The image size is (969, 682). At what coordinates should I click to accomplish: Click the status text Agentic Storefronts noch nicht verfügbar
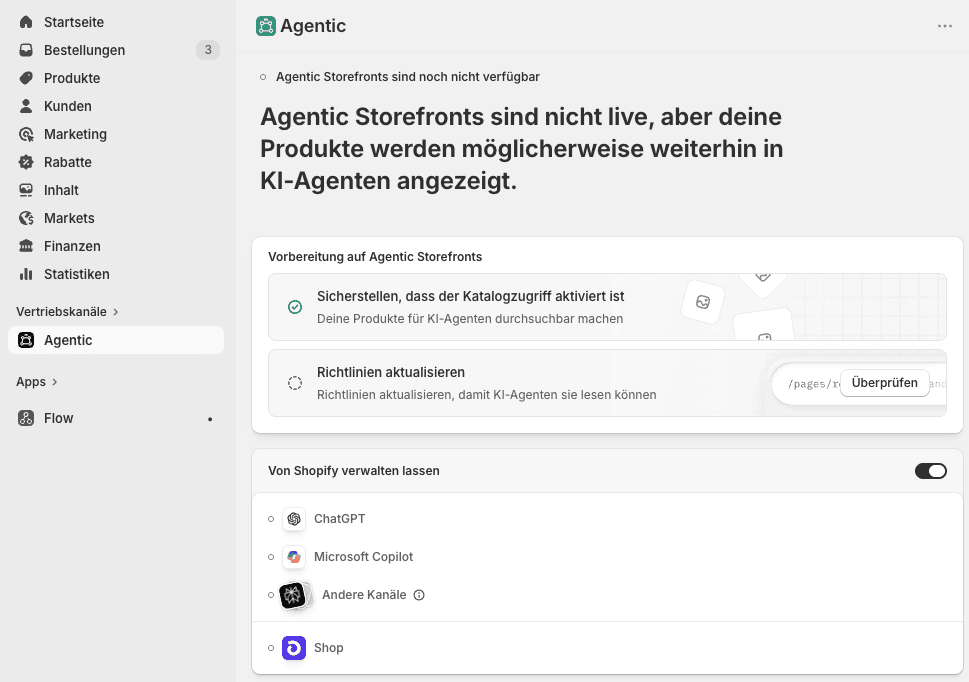coord(408,77)
